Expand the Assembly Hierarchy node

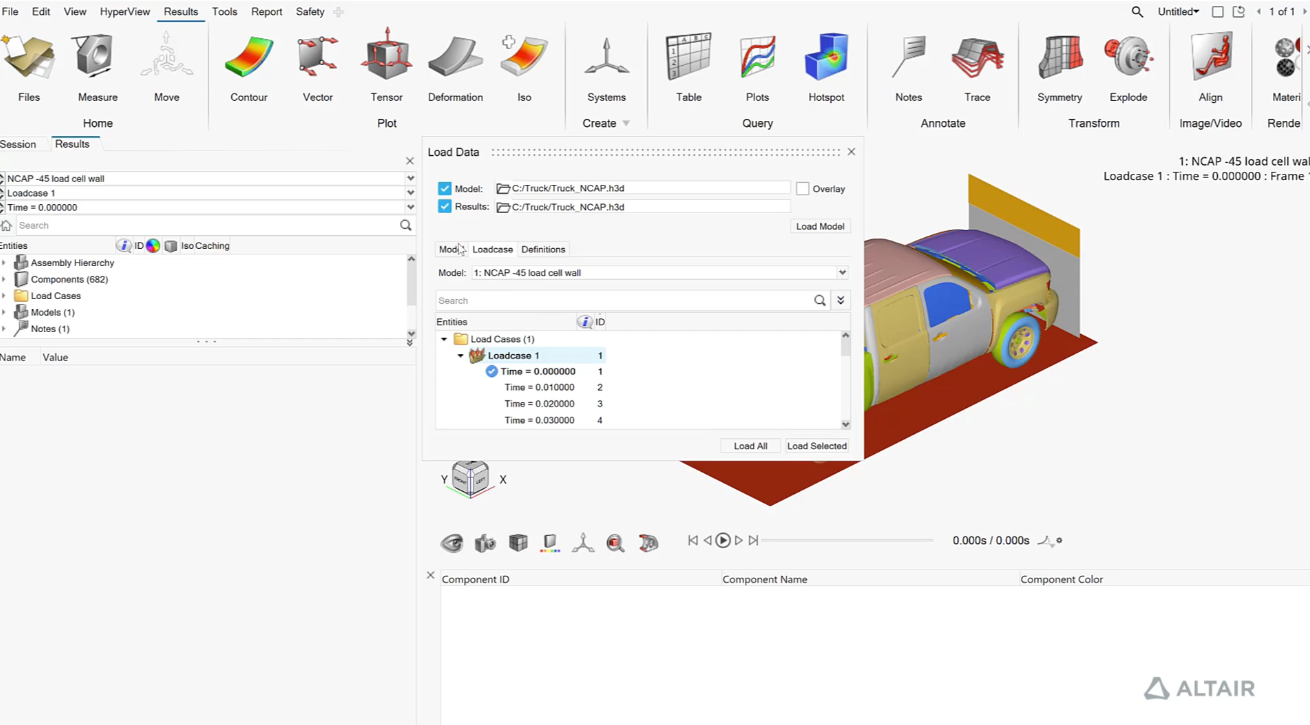coord(5,263)
